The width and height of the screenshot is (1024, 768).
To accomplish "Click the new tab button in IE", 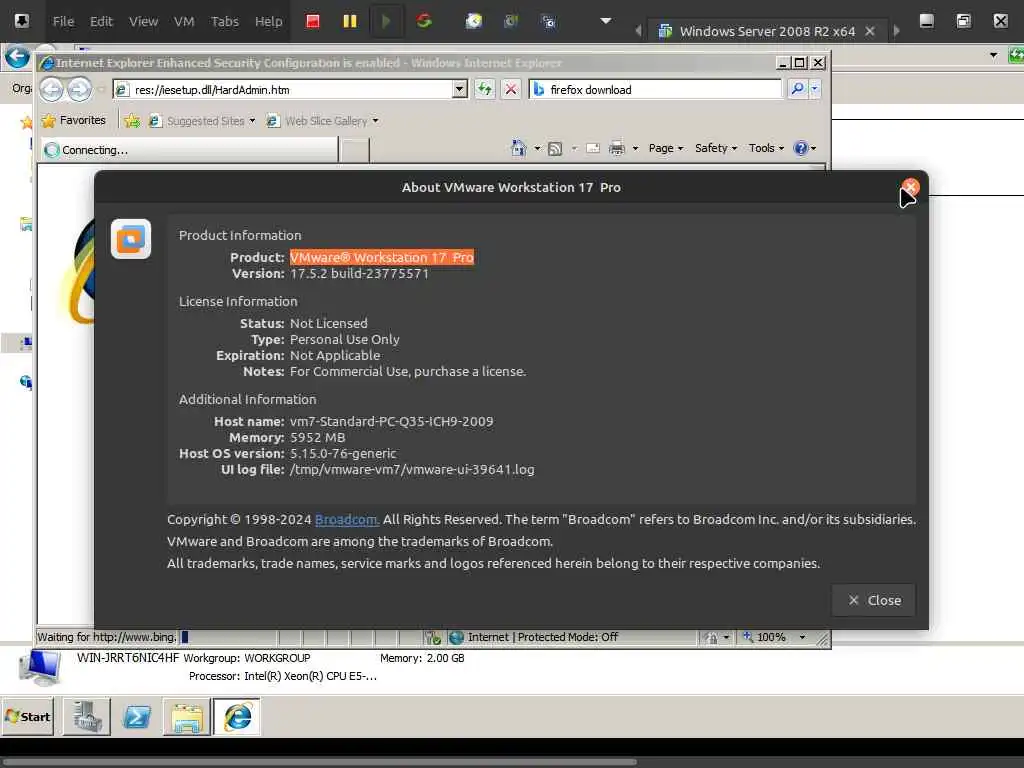I will 355,150.
